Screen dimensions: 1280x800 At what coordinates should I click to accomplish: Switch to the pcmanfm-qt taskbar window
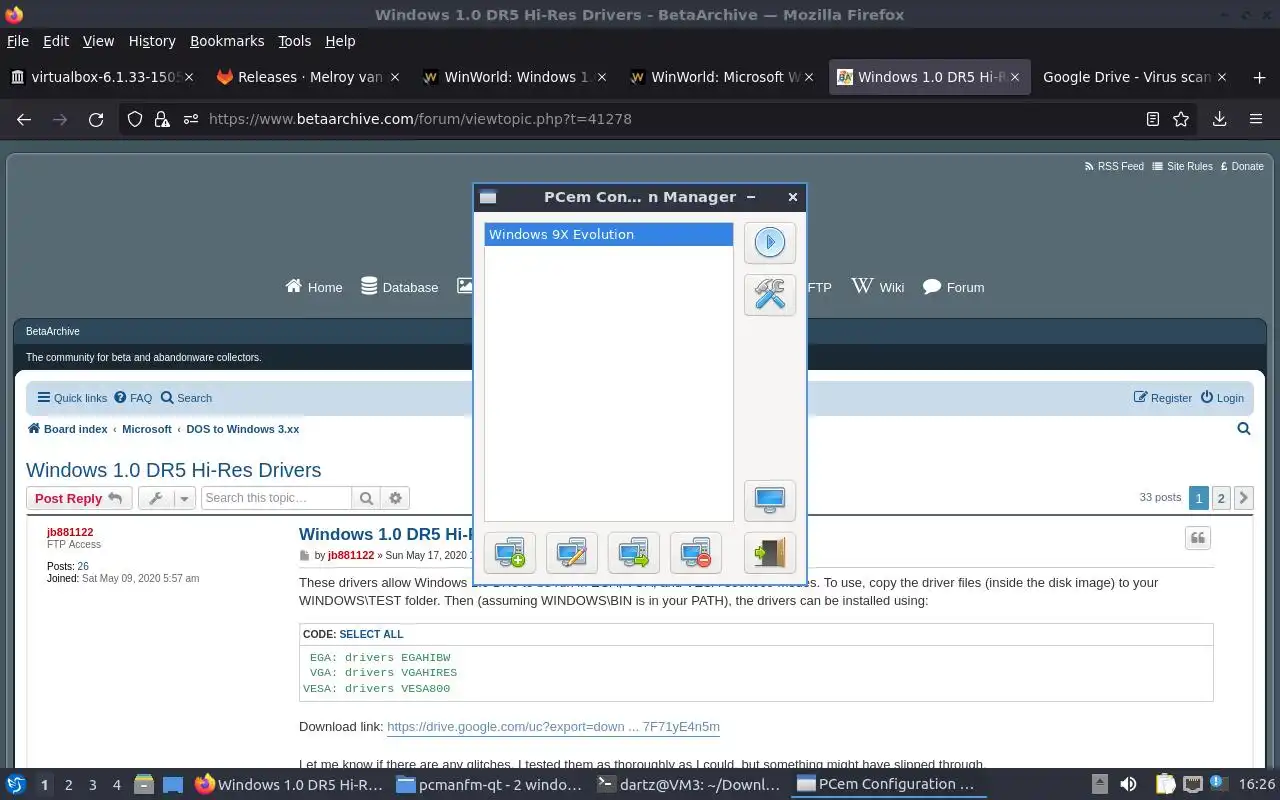(489, 785)
